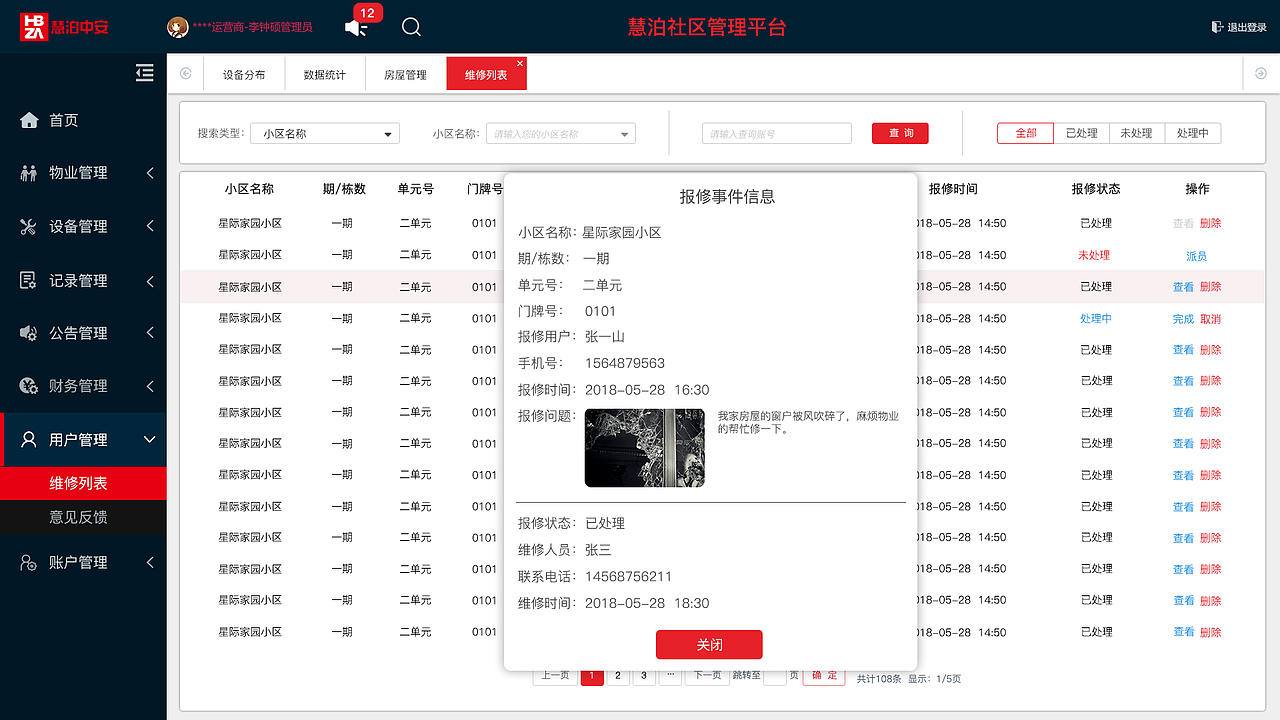Collapse the sidebar using the hamburger icon
Screen dimensions: 1280x720
pyautogui.click(x=145, y=72)
